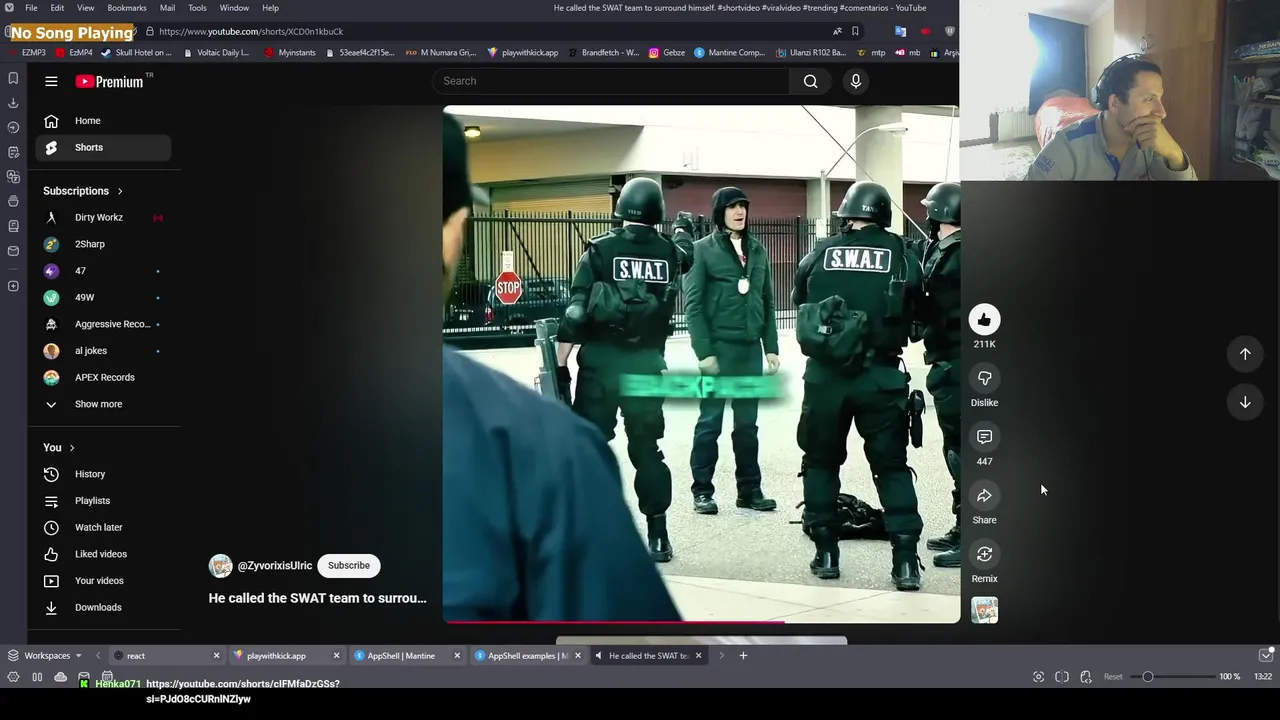Open the Mail menu
This screenshot has height=720, width=1280.
coord(167,8)
